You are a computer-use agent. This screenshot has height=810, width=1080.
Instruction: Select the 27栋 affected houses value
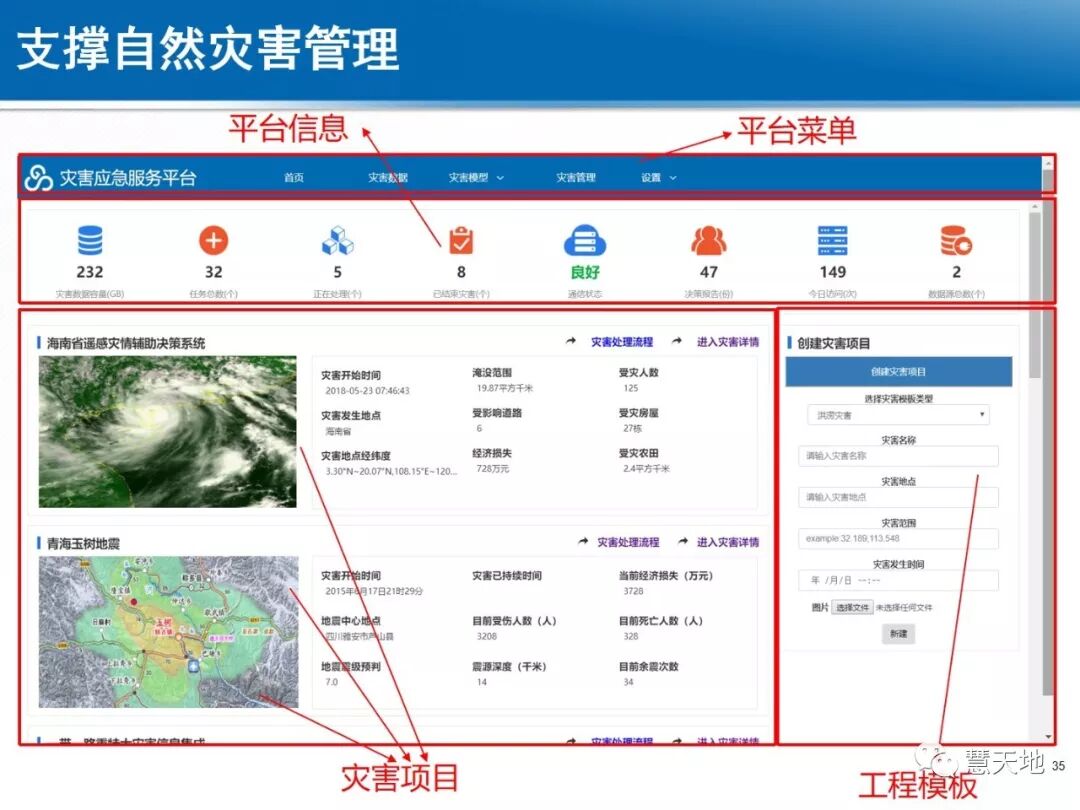(632, 428)
